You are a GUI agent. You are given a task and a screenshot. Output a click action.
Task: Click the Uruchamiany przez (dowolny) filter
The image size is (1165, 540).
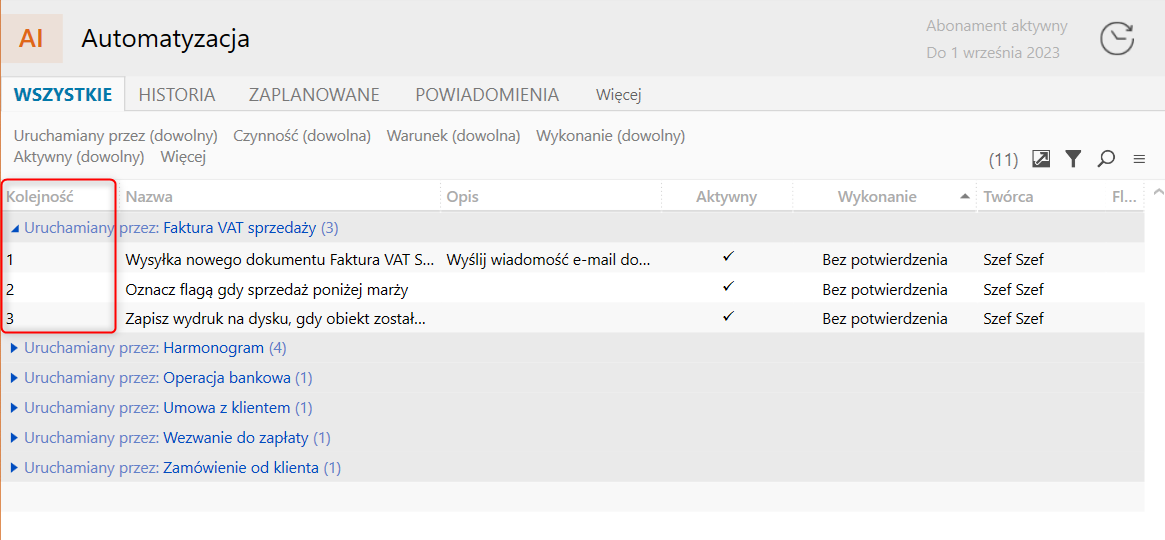coord(116,136)
